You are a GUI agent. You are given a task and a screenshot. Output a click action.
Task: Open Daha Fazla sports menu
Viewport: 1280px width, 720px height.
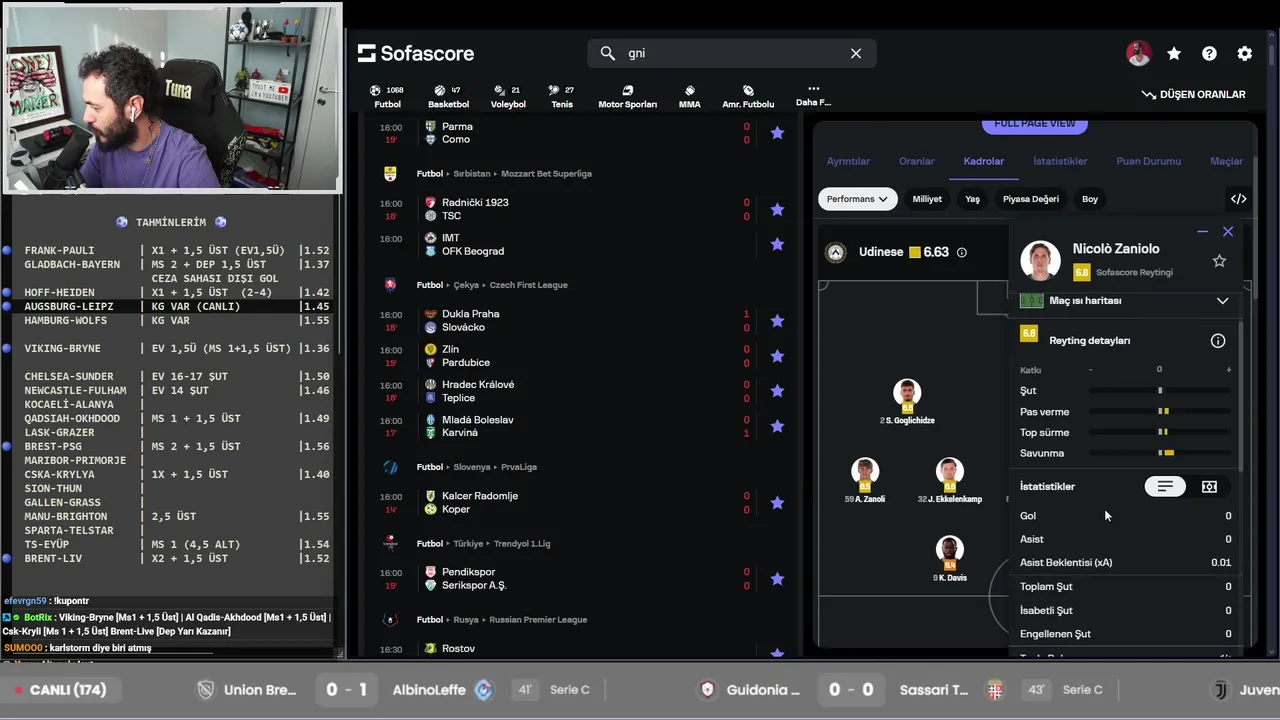click(813, 96)
